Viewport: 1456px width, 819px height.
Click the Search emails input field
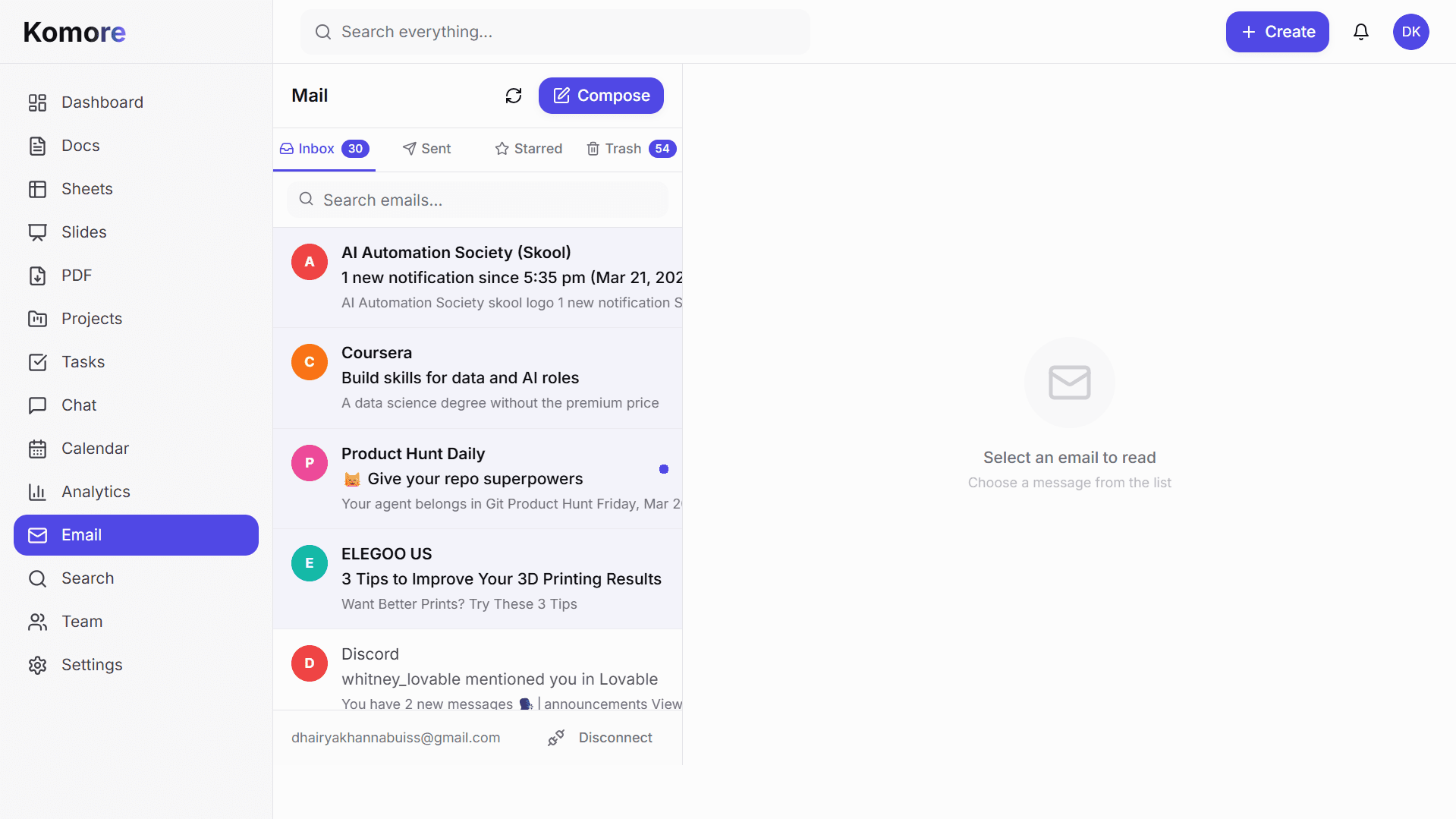(476, 200)
